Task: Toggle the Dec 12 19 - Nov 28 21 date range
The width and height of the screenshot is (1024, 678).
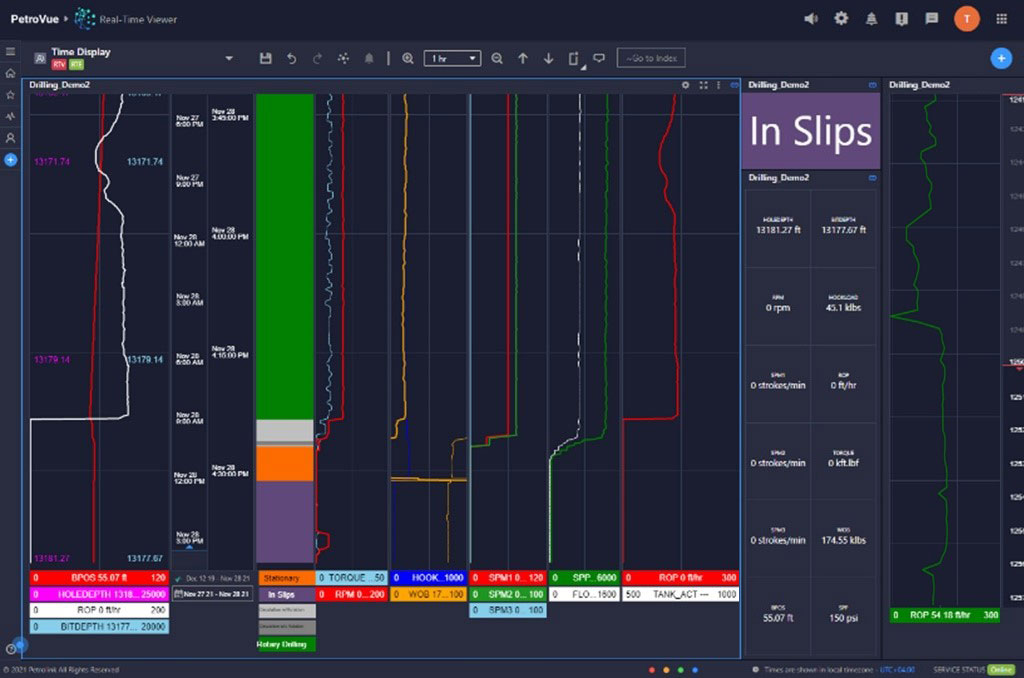Action: 211,579
